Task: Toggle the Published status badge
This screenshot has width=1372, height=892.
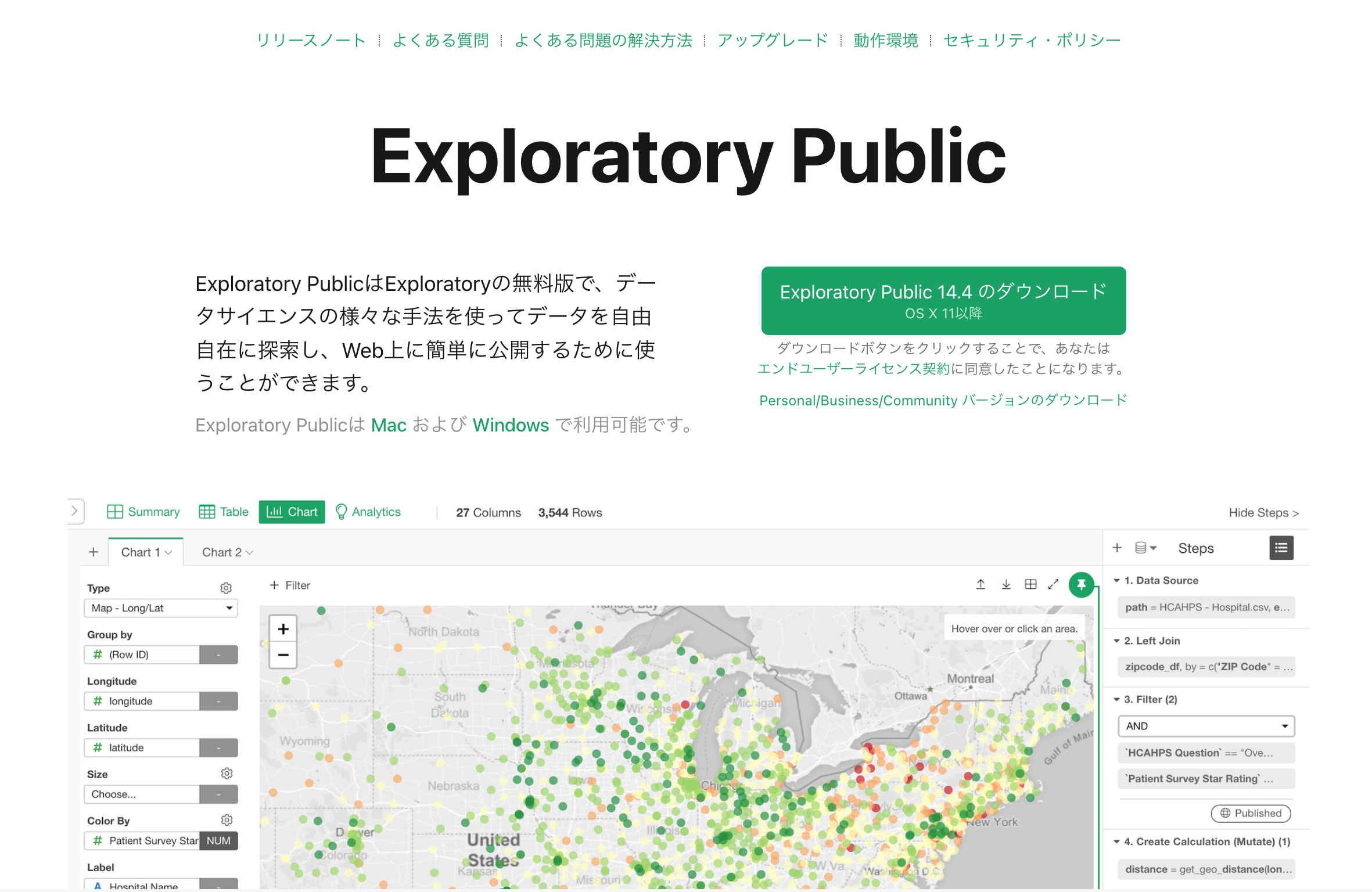Action: tap(1251, 813)
